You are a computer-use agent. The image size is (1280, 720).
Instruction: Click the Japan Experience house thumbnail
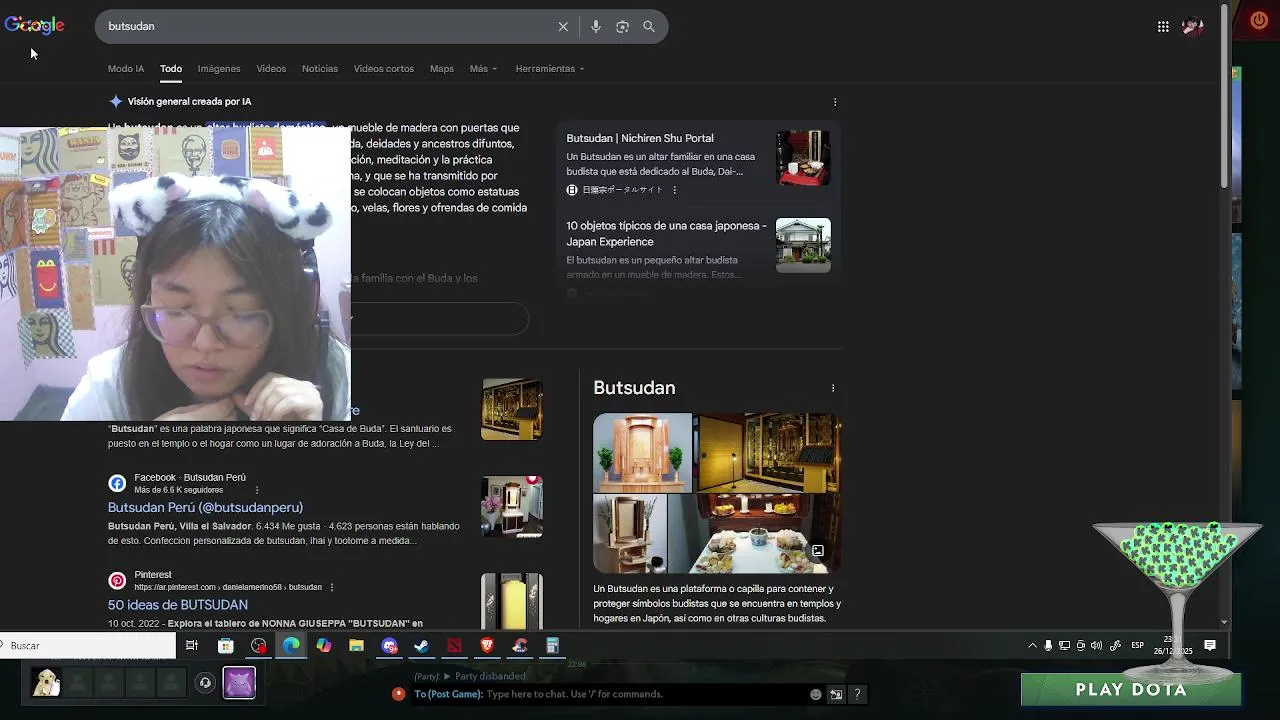[803, 245]
